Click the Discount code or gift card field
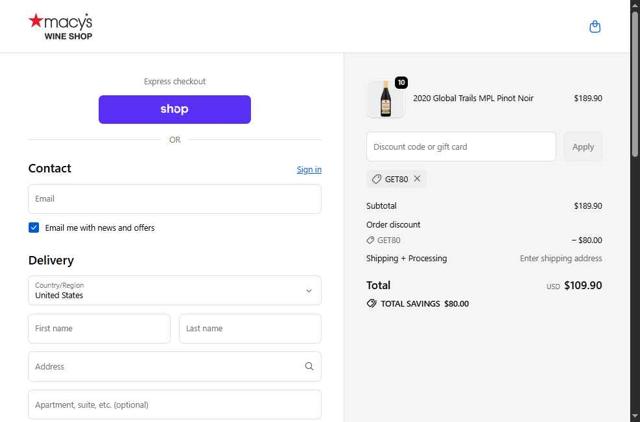The width and height of the screenshot is (640, 422). (x=460, y=147)
